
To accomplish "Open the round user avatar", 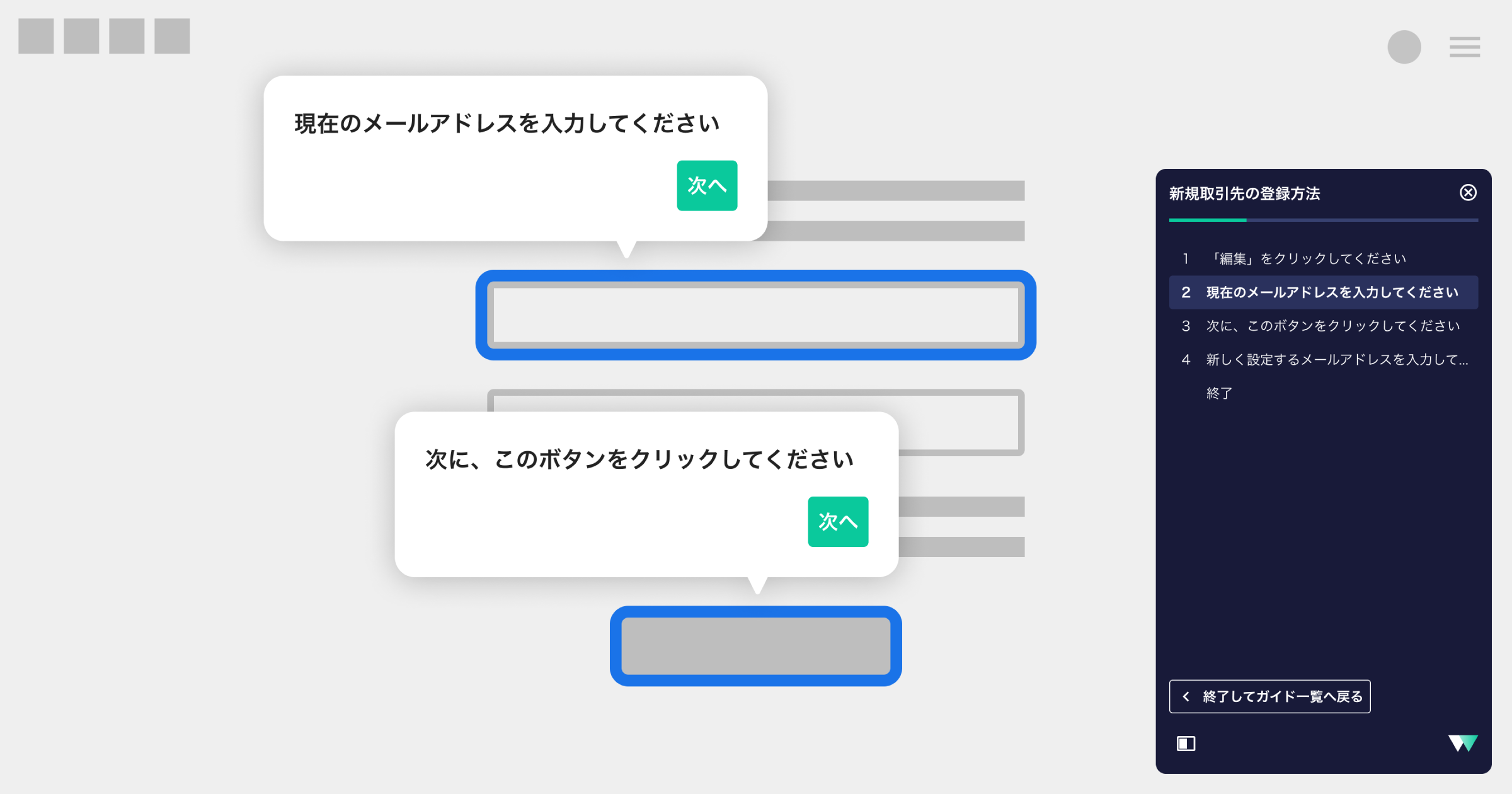I will pyautogui.click(x=1404, y=47).
